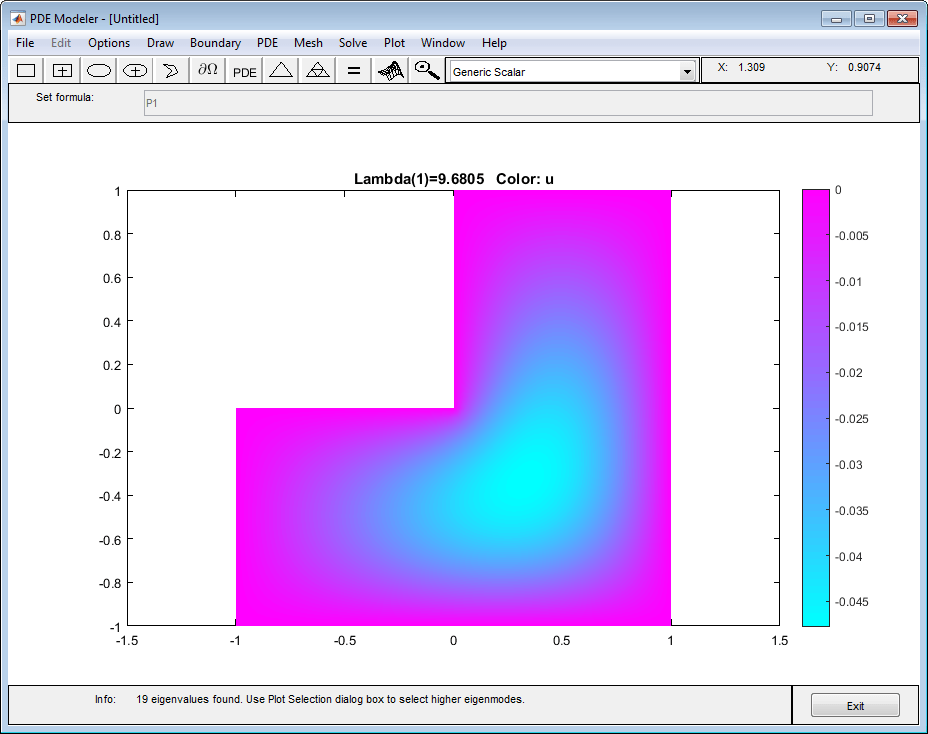Image resolution: width=928 pixels, height=734 pixels.
Task: Click the Exit button
Action: tap(855, 706)
